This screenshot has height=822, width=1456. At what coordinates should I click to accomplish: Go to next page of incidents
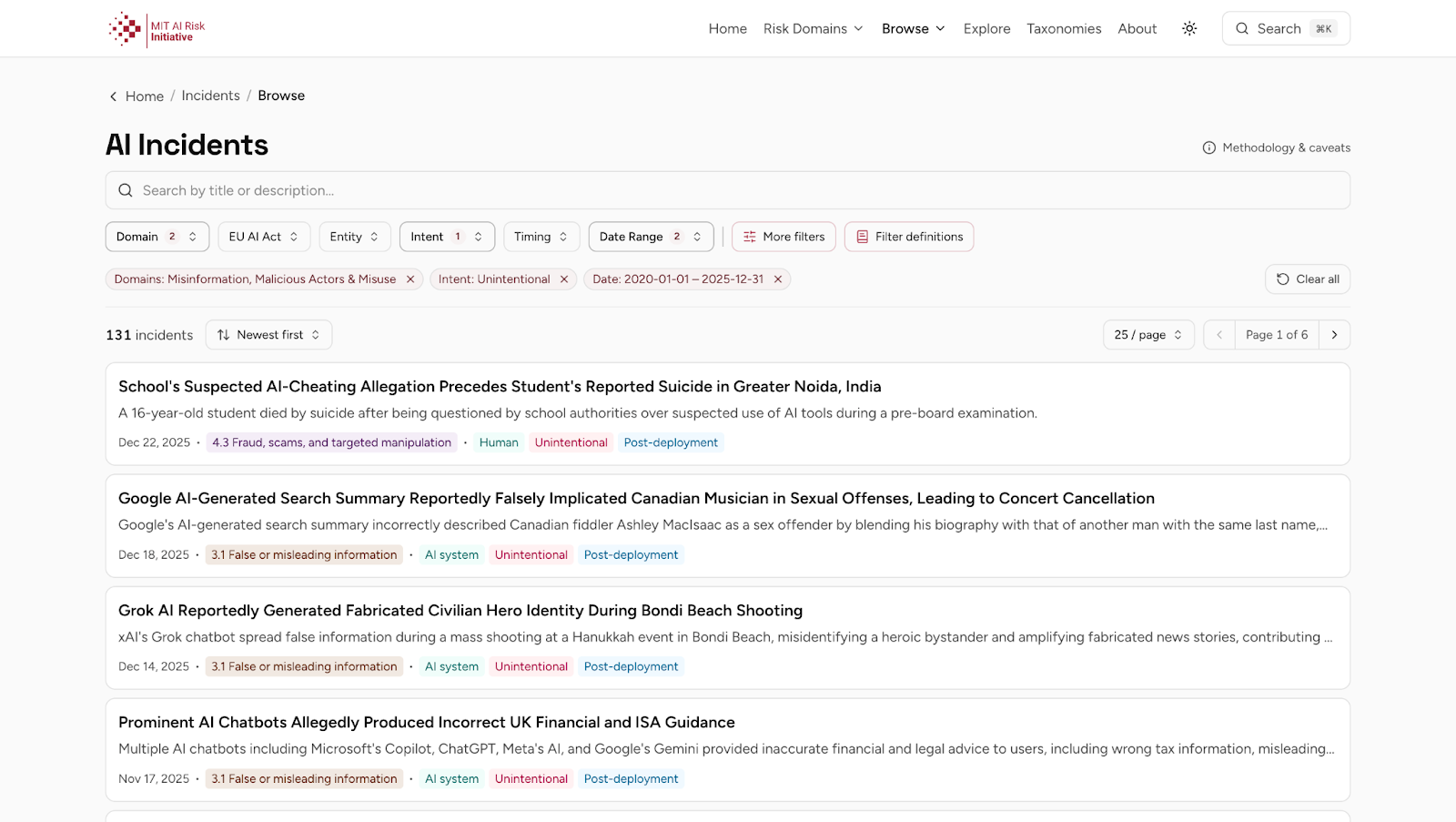[1335, 335]
